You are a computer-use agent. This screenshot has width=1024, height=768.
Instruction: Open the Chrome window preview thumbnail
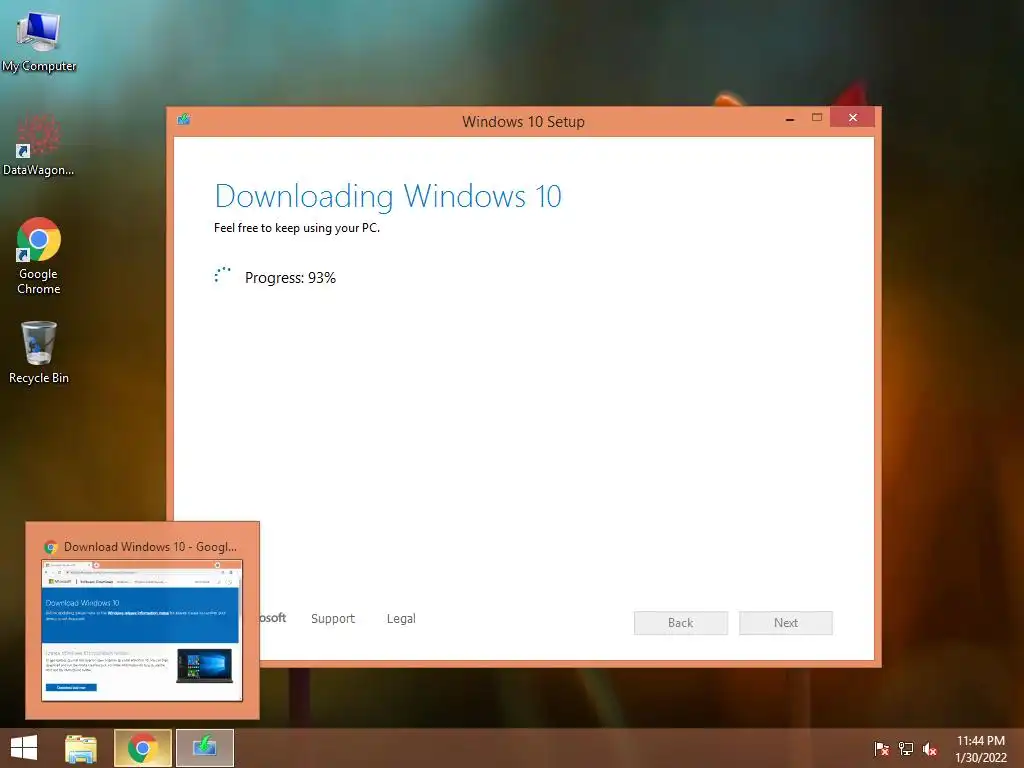click(142, 630)
